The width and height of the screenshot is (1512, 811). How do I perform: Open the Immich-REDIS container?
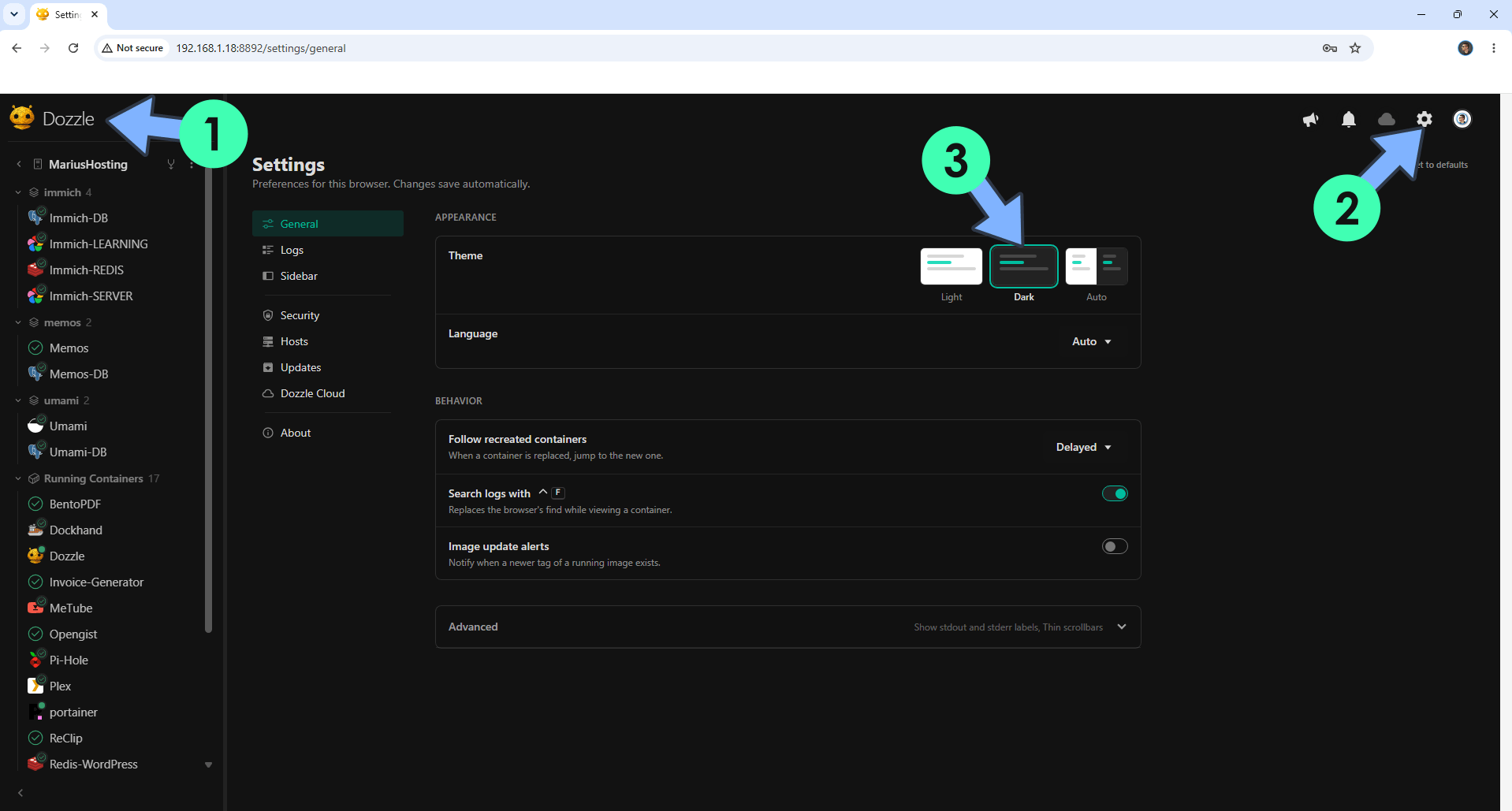[x=86, y=270]
